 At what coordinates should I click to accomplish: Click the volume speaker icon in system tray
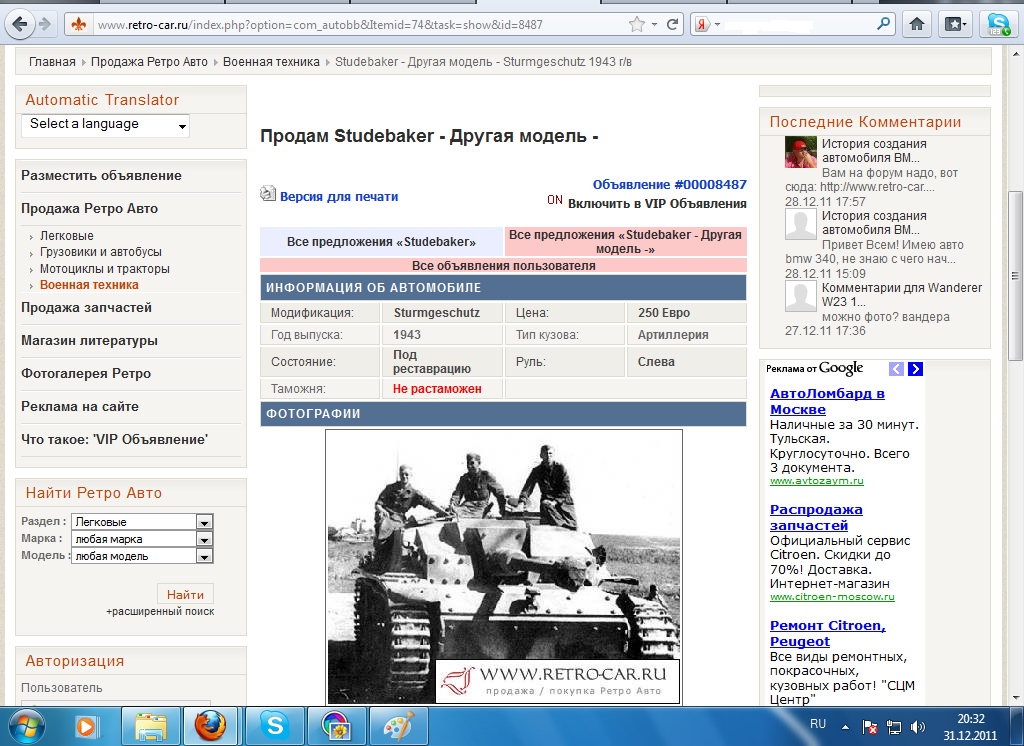click(918, 726)
